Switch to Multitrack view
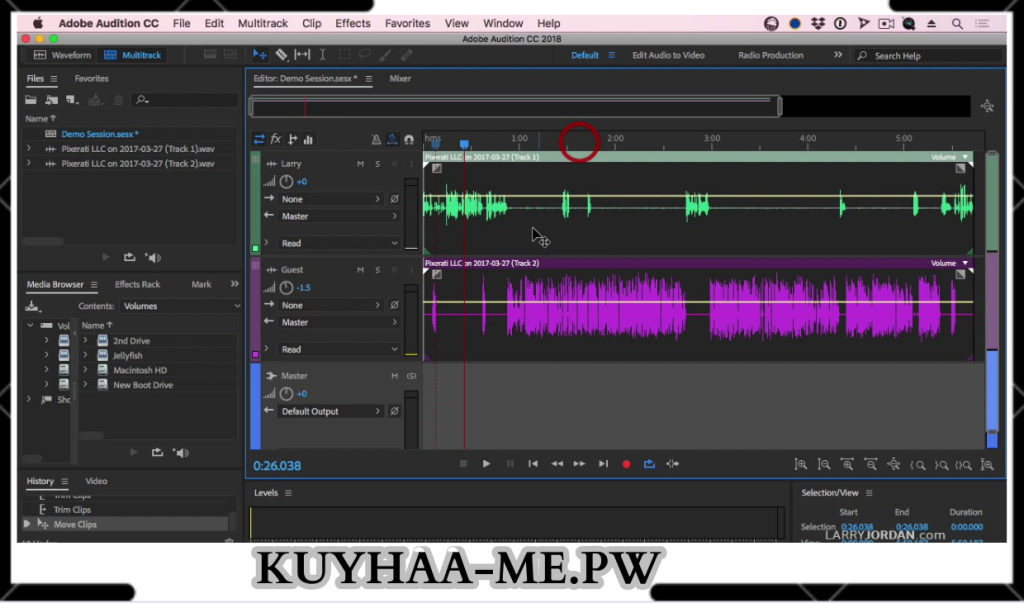This screenshot has height=603, width=1024. 133,55
